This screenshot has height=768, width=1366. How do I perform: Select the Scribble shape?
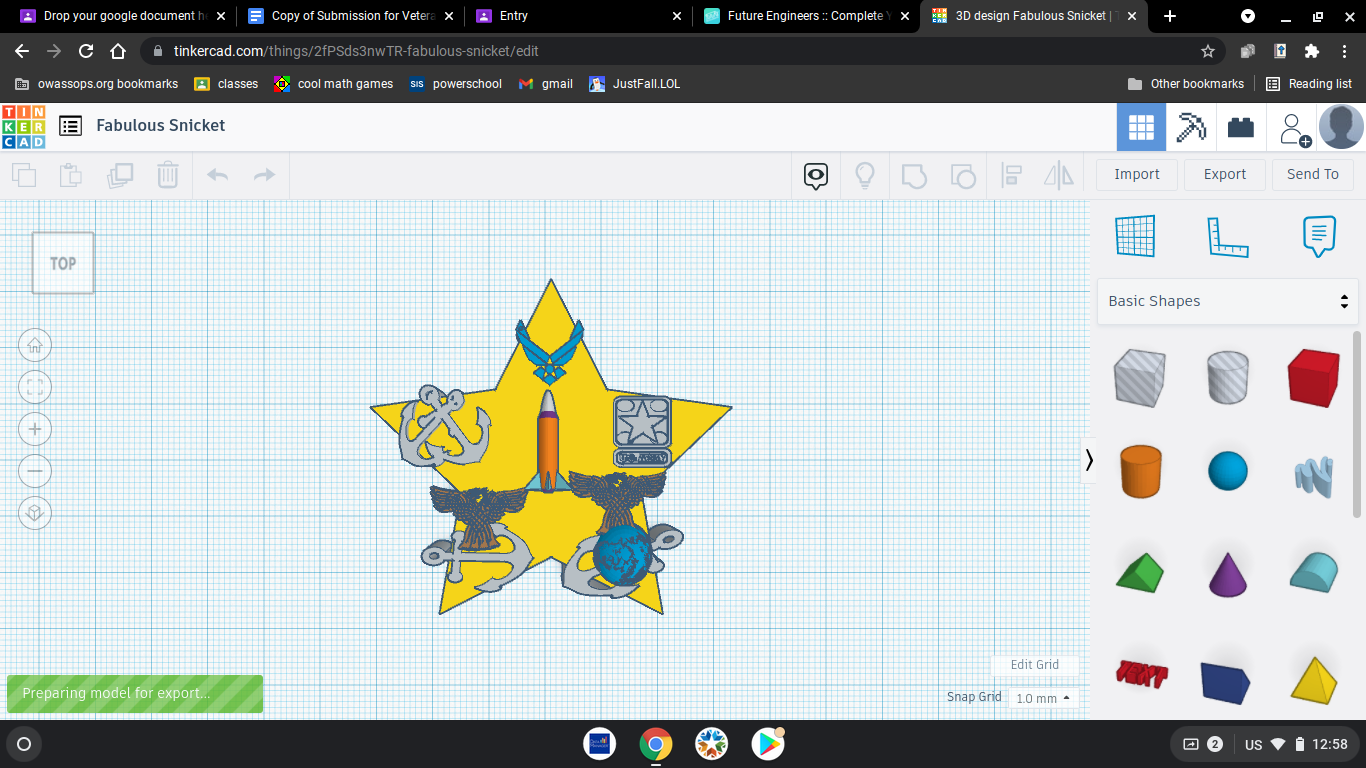click(1313, 476)
